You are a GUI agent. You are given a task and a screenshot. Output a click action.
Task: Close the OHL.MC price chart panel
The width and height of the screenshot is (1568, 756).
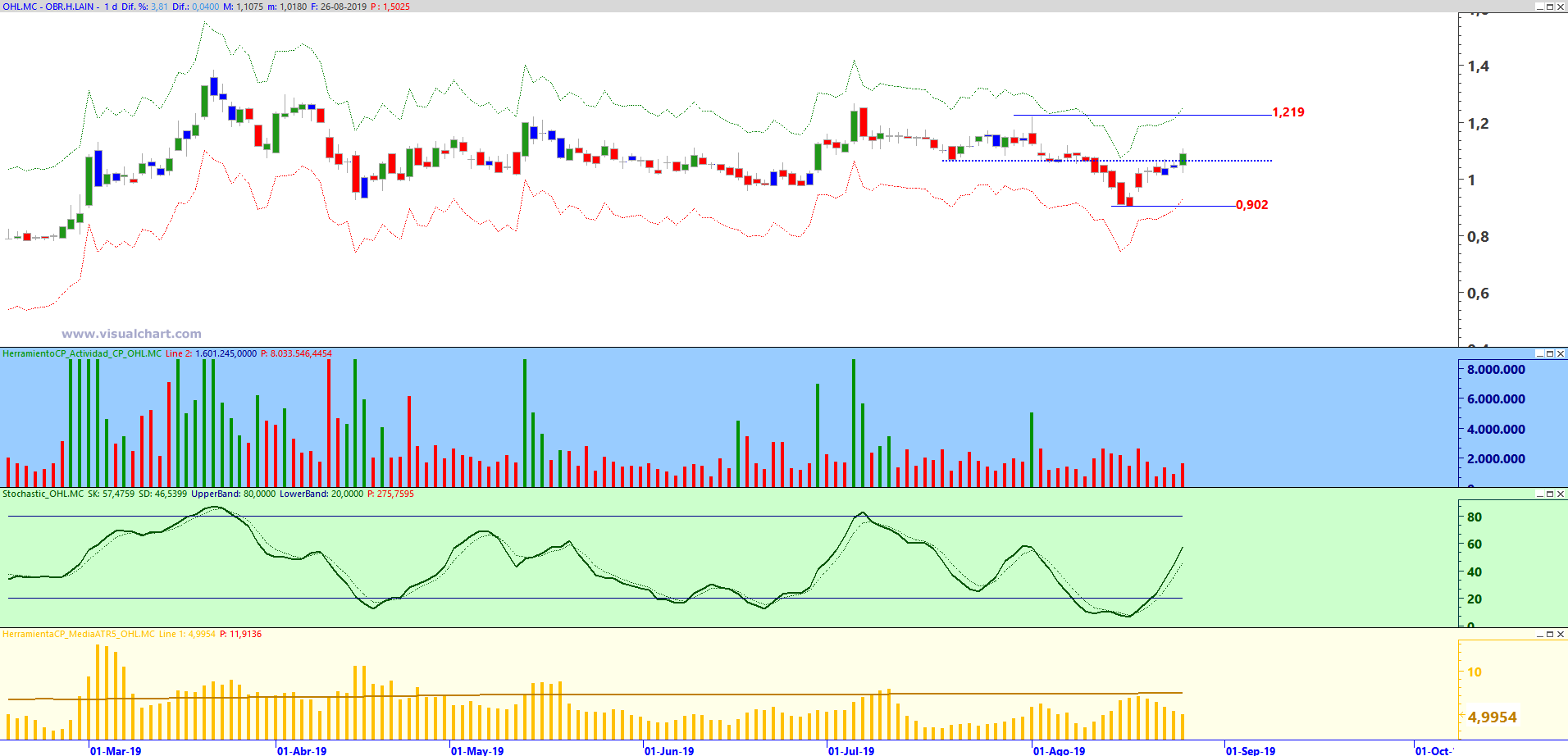tap(1561, 7)
